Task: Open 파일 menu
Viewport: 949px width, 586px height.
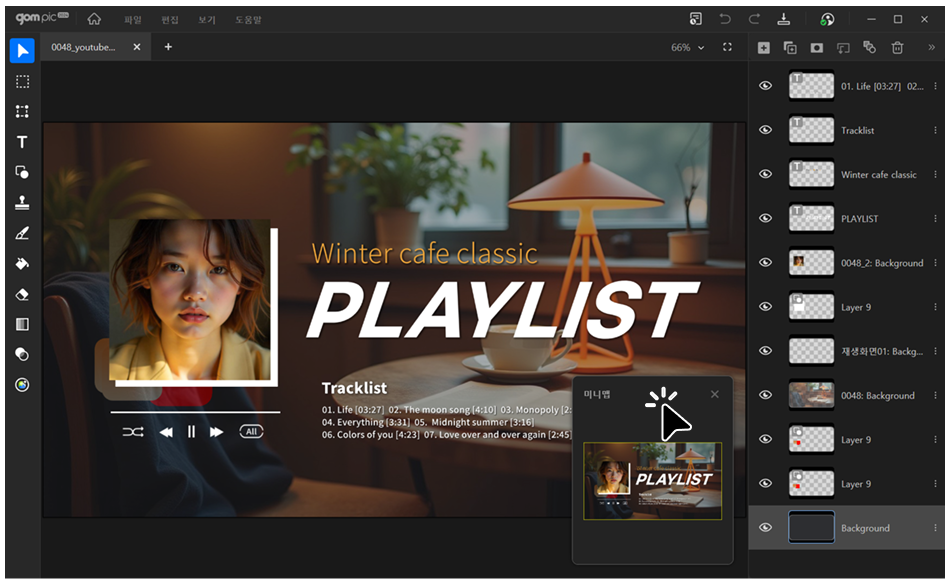Action: click(x=133, y=20)
